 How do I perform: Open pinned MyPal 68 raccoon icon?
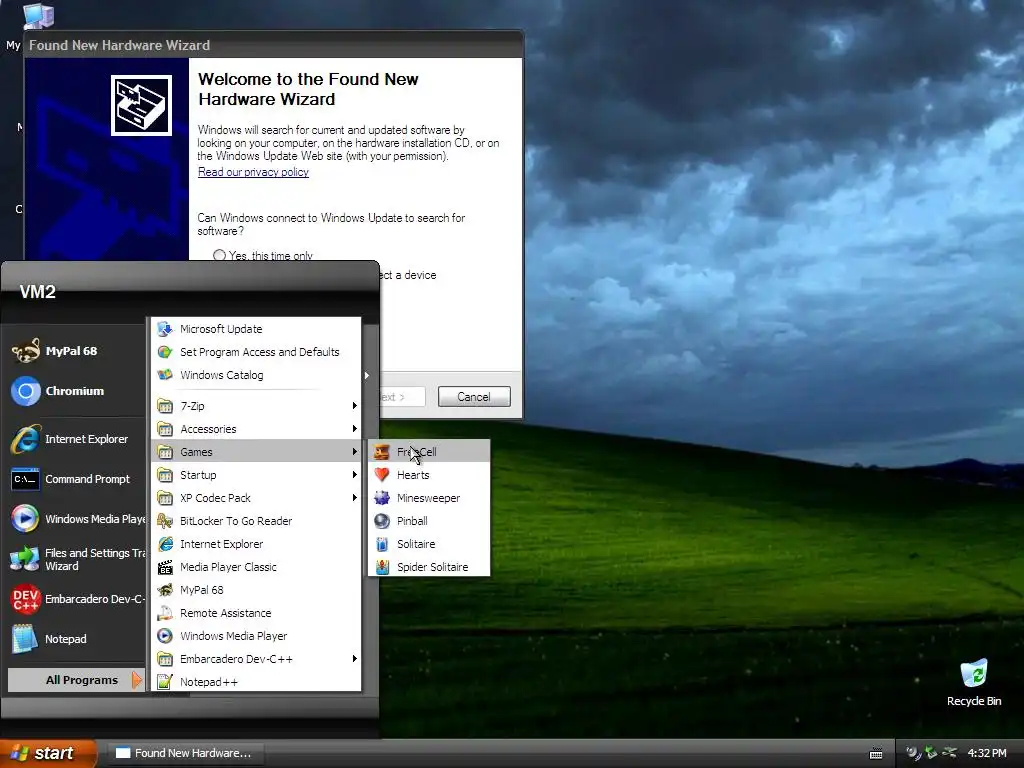(25, 351)
